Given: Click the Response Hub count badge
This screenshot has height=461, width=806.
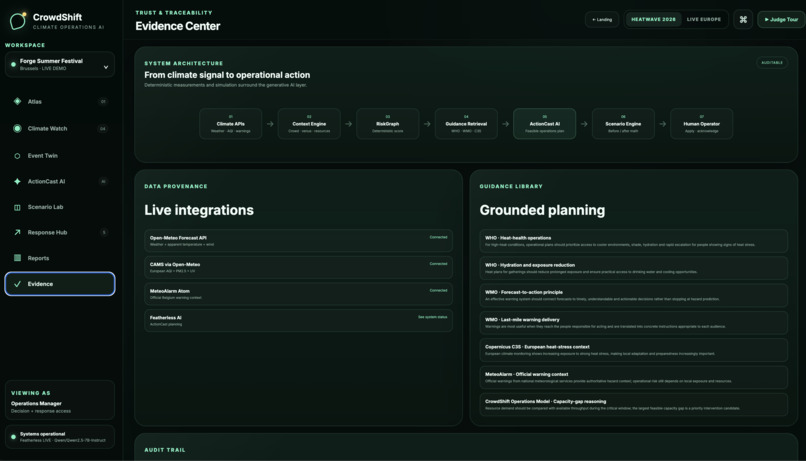Looking at the screenshot, I should click(103, 232).
